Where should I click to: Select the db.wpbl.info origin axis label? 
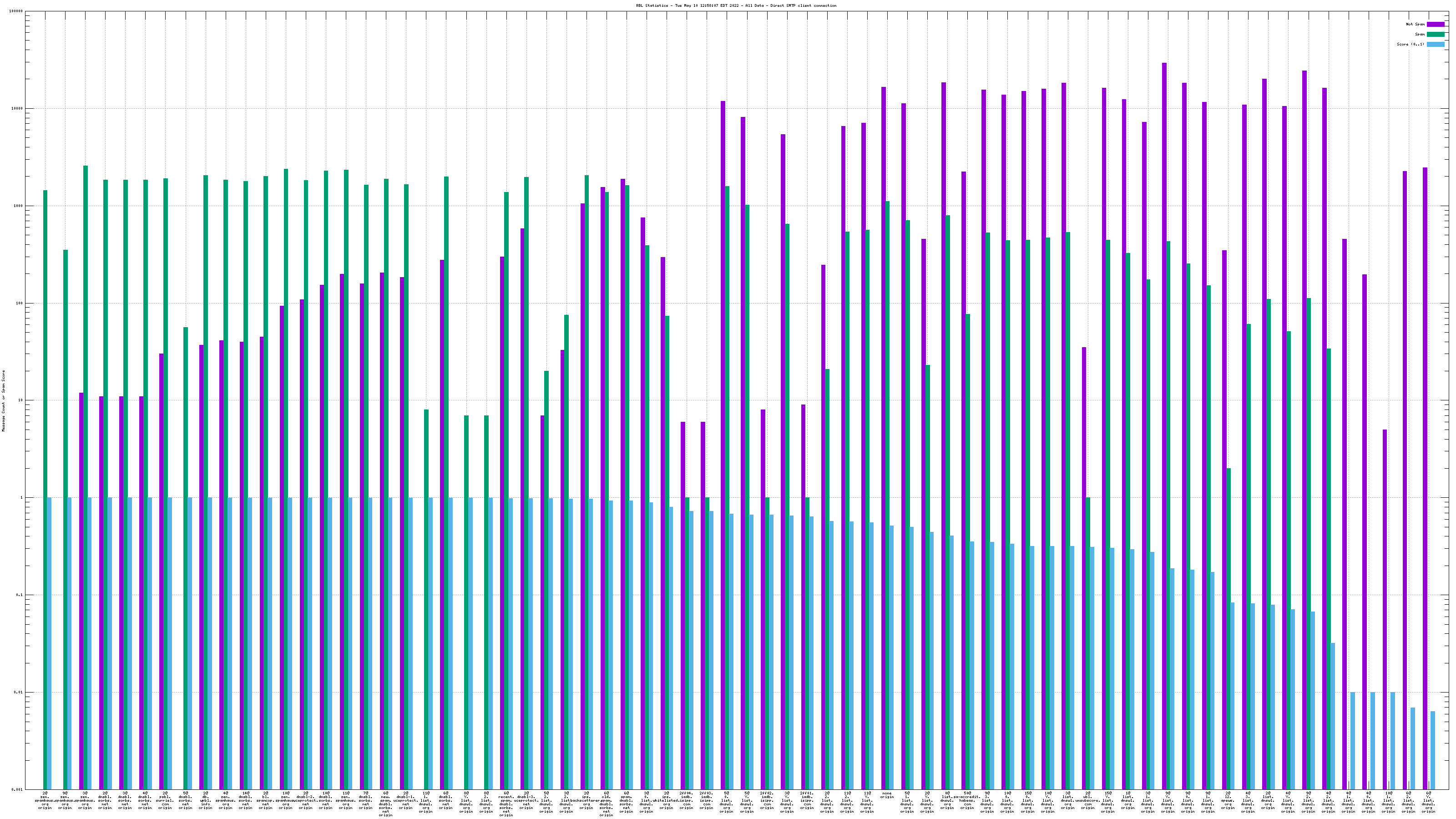205,800
